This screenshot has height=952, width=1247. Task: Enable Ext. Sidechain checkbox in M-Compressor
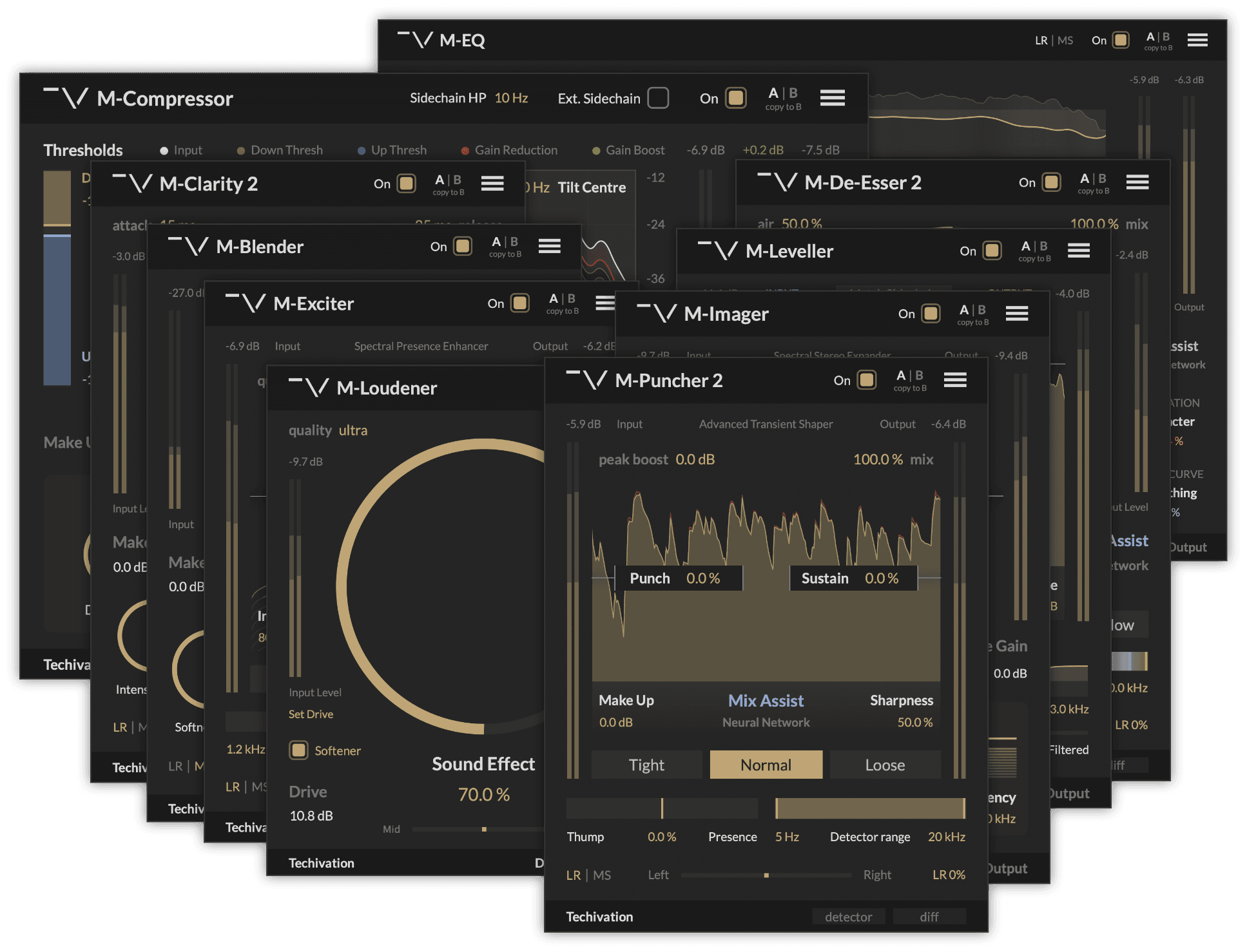658,98
